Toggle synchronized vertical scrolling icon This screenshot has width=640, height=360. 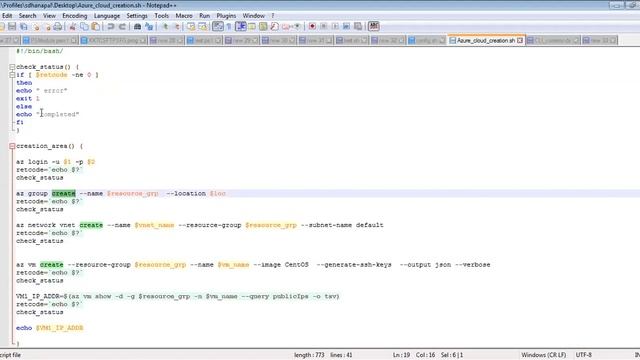191,27
